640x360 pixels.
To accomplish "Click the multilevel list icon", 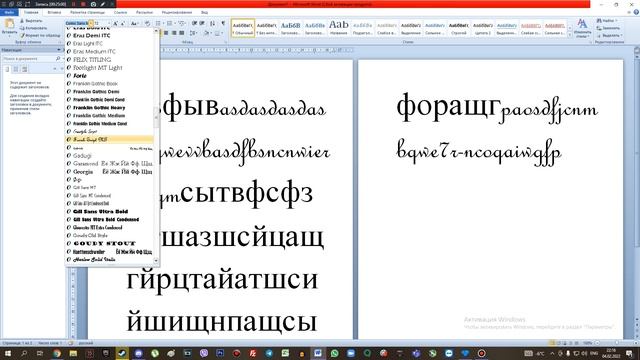I will coord(182,23).
